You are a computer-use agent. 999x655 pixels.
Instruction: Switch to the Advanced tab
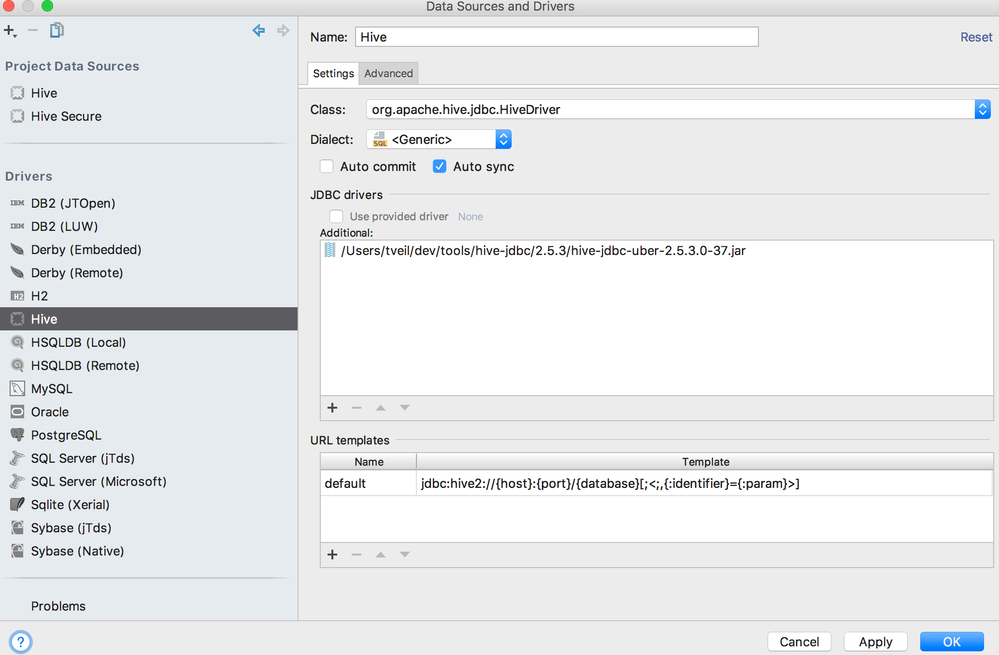coord(388,73)
